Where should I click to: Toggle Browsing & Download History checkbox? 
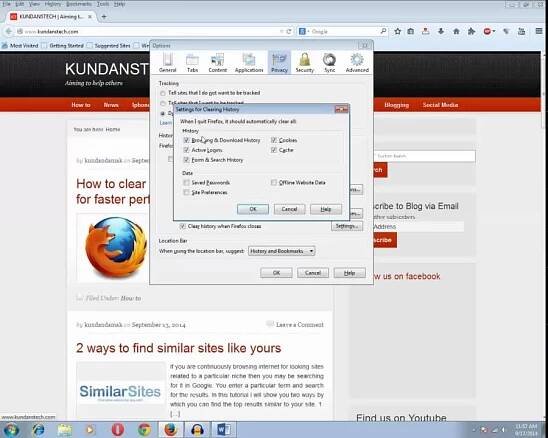[187, 140]
